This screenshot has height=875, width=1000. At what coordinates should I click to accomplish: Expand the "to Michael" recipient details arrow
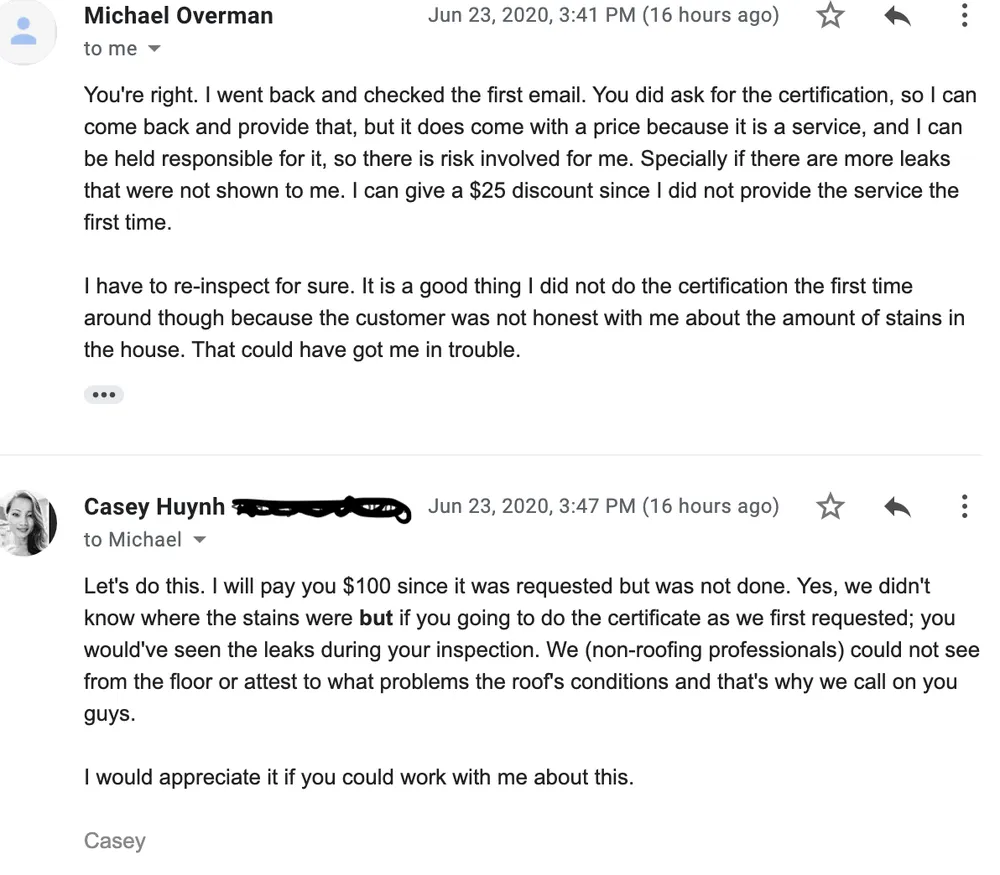click(x=199, y=540)
